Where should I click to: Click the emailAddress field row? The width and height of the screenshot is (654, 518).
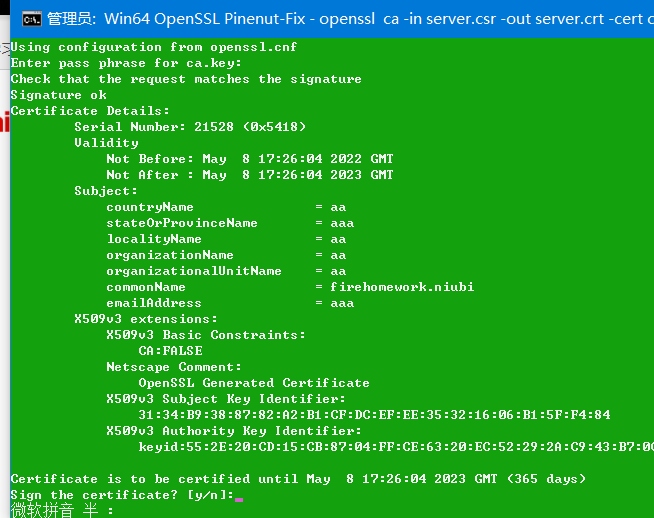tap(230, 303)
